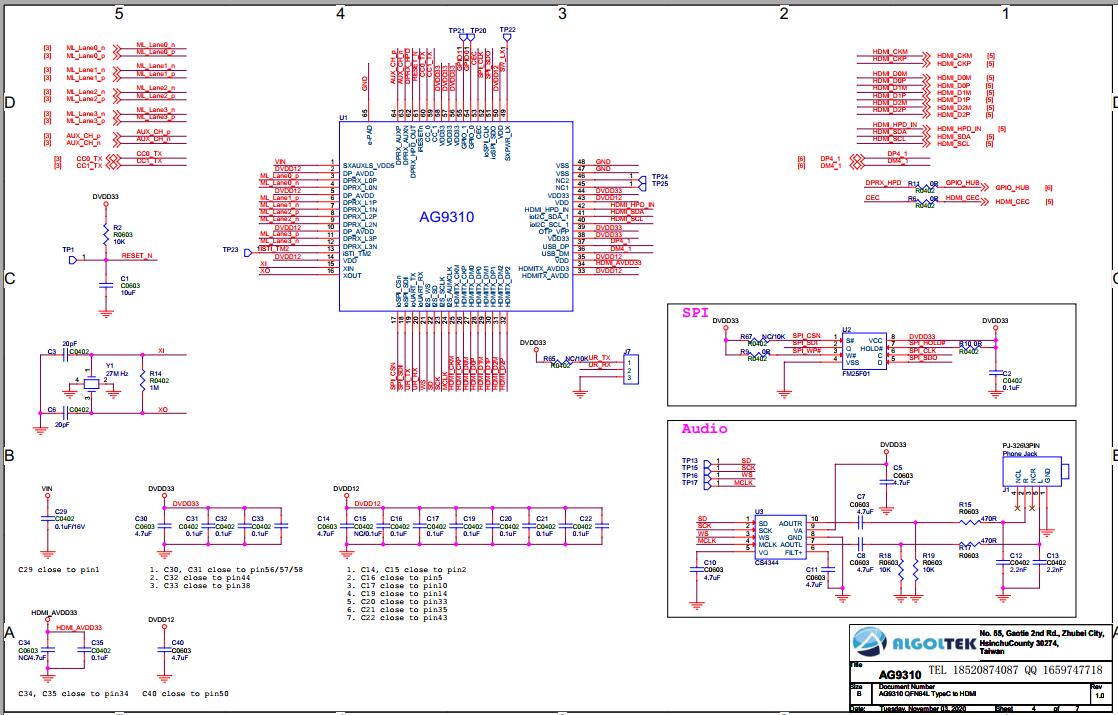This screenshot has width=1118, height=715.
Task: Select the TP24 test point label
Action: pos(660,177)
